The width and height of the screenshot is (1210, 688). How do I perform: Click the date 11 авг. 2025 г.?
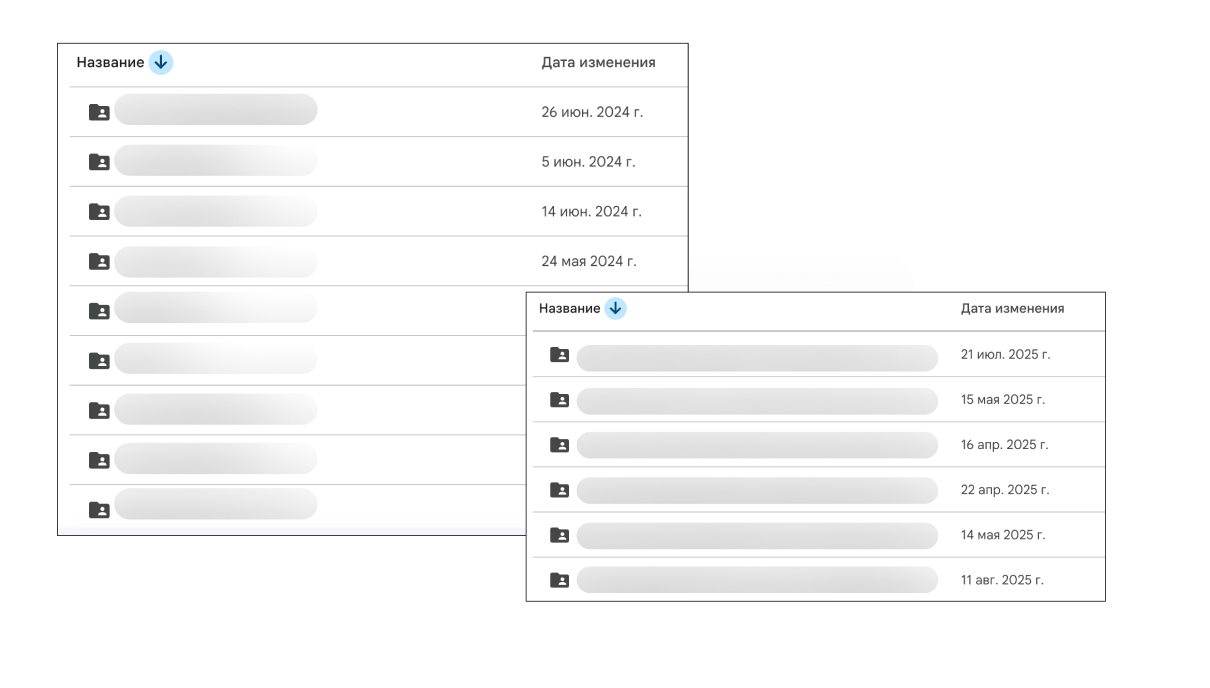(x=1002, y=580)
